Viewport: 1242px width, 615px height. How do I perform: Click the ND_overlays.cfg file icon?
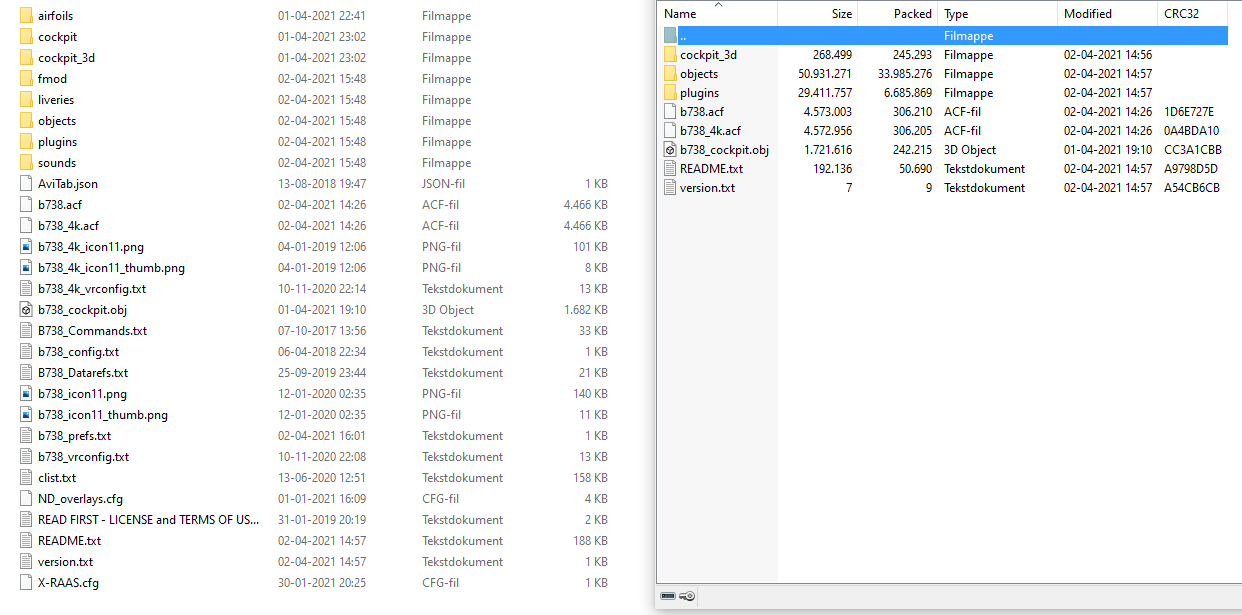pyautogui.click(x=27, y=499)
